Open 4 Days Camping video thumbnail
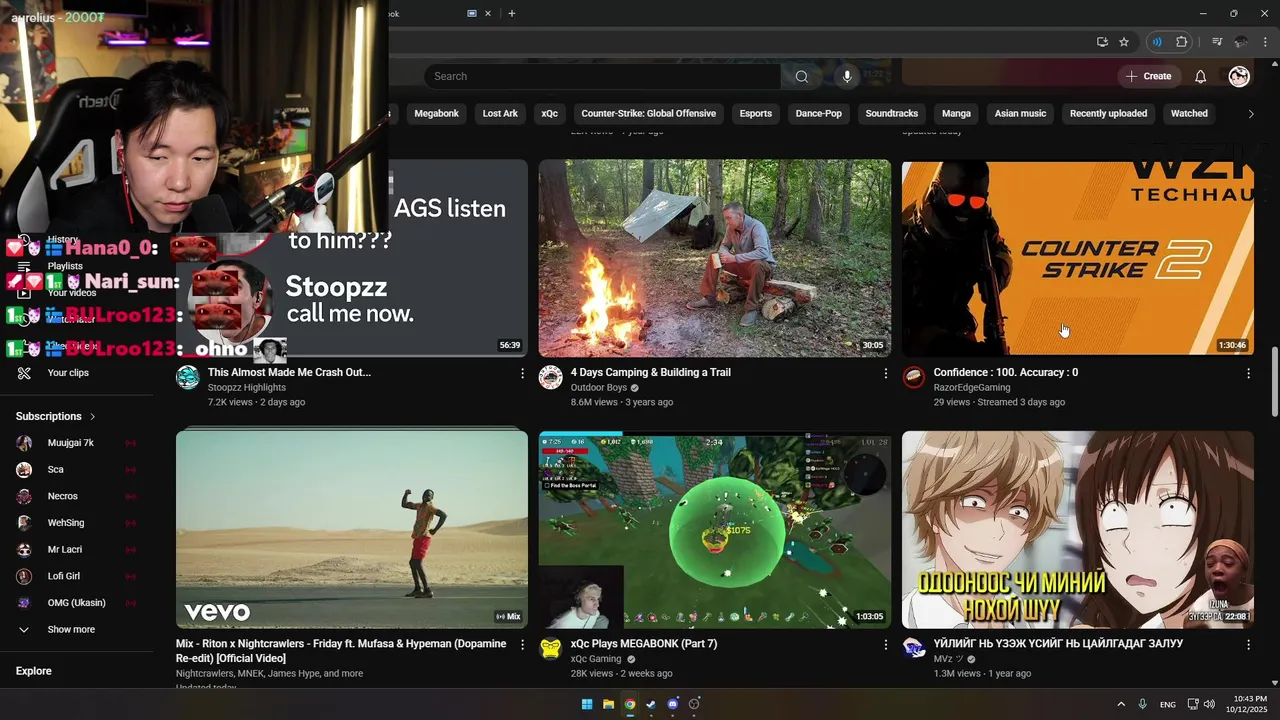The height and width of the screenshot is (720, 1280). pos(715,258)
